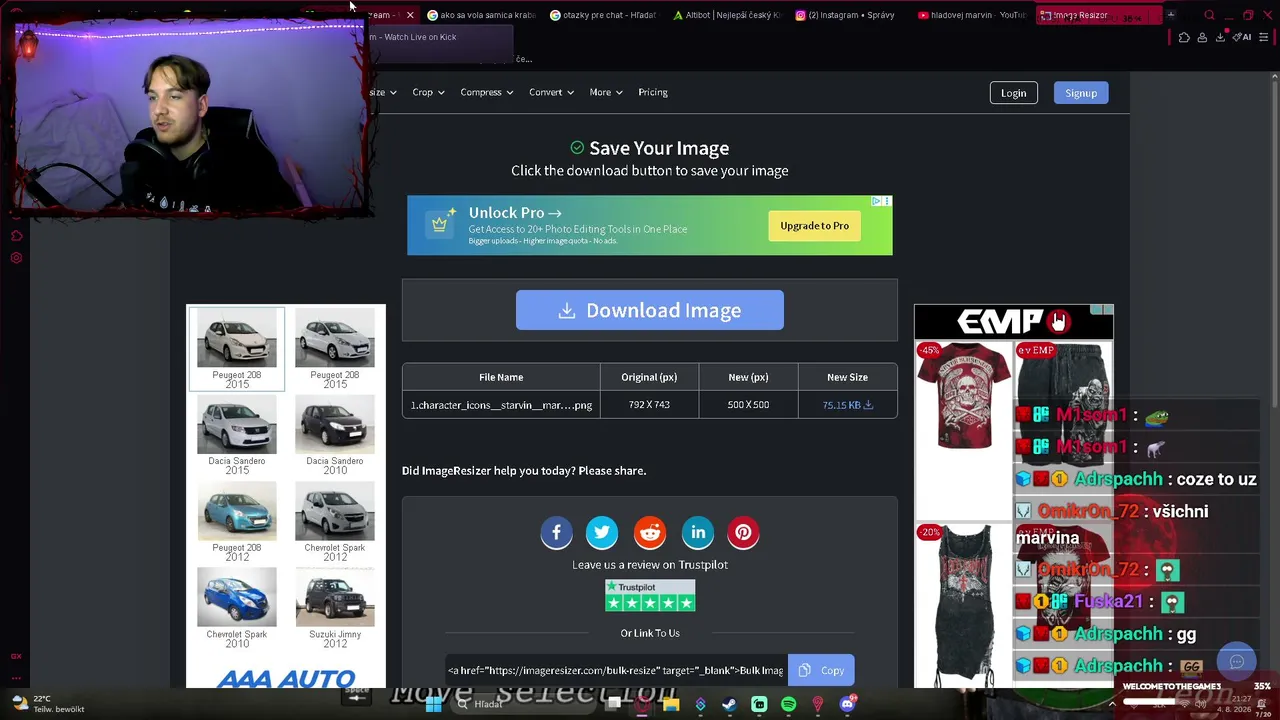Image resolution: width=1280 pixels, height=720 pixels.
Task: Expand the More dropdown menu
Action: (x=606, y=92)
